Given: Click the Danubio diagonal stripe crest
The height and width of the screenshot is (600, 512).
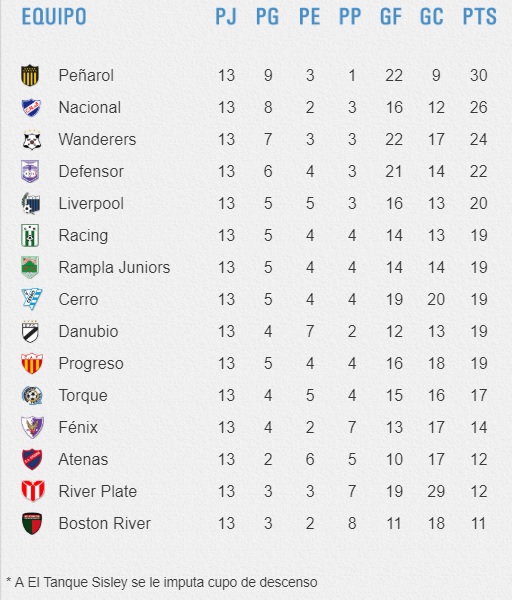Looking at the screenshot, I should click(x=30, y=331).
